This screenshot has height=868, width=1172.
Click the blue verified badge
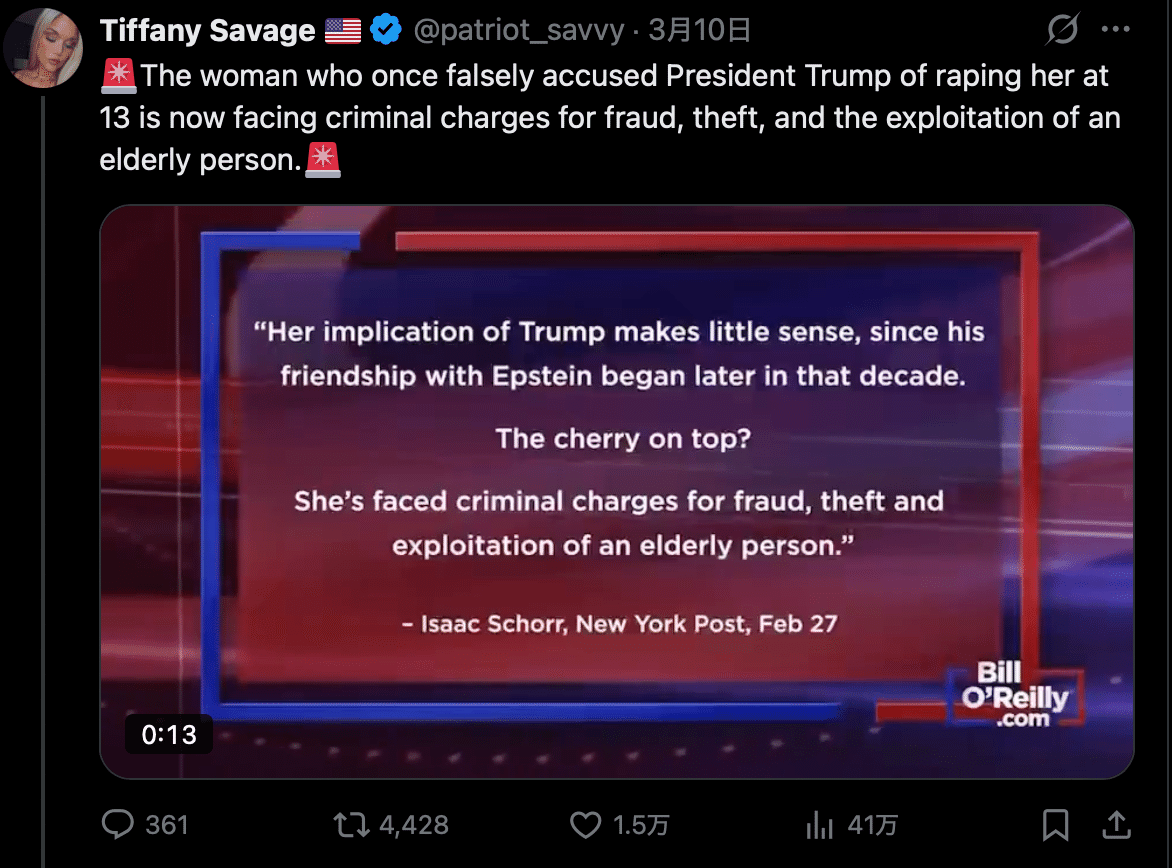(x=385, y=31)
